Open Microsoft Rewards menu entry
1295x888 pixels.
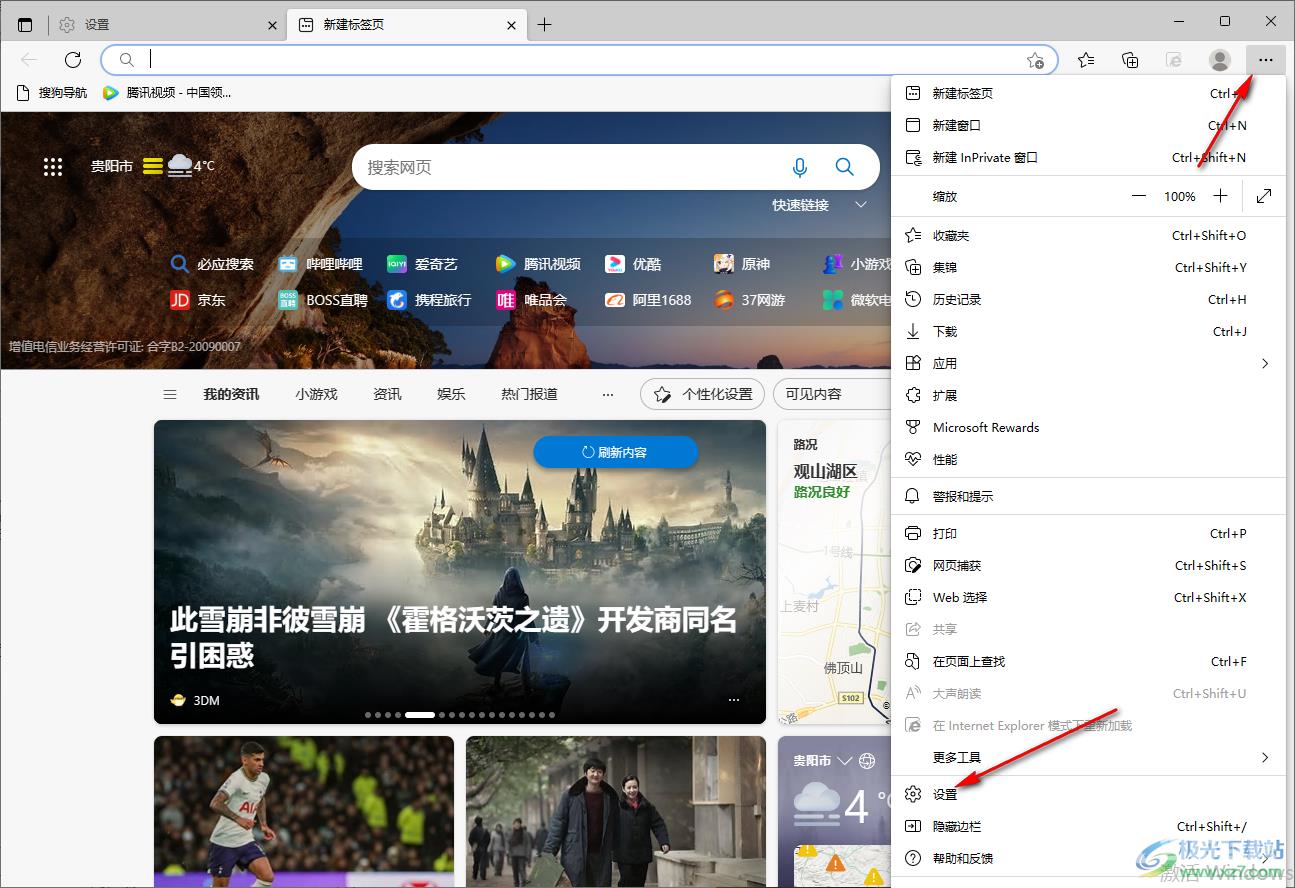(1088, 427)
